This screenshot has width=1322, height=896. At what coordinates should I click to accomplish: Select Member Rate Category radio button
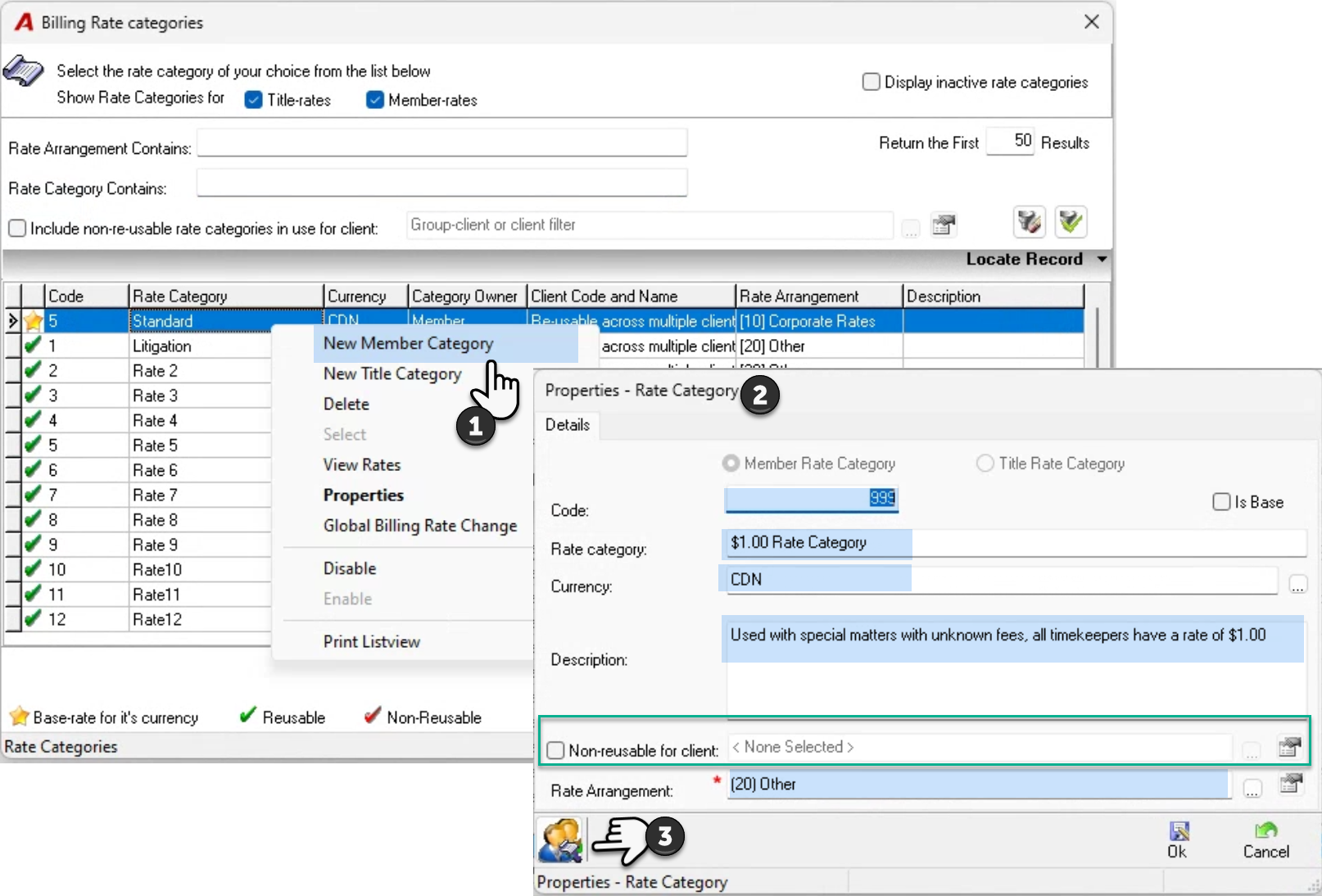click(x=731, y=464)
